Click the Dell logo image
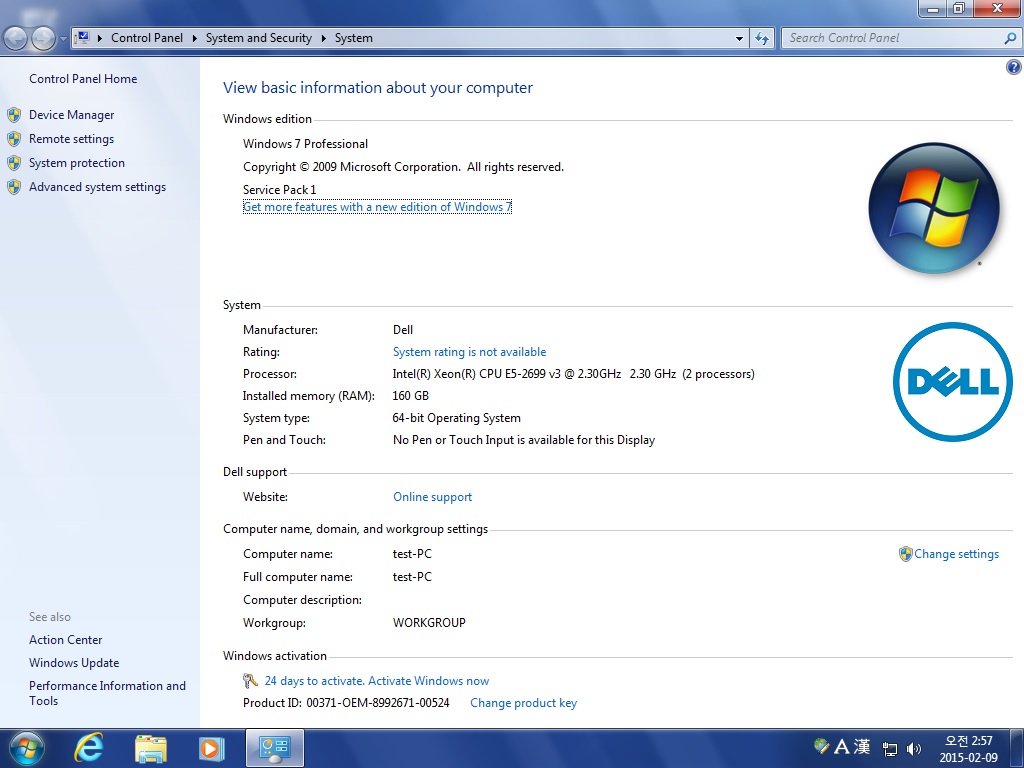1024x768 pixels. coord(953,381)
